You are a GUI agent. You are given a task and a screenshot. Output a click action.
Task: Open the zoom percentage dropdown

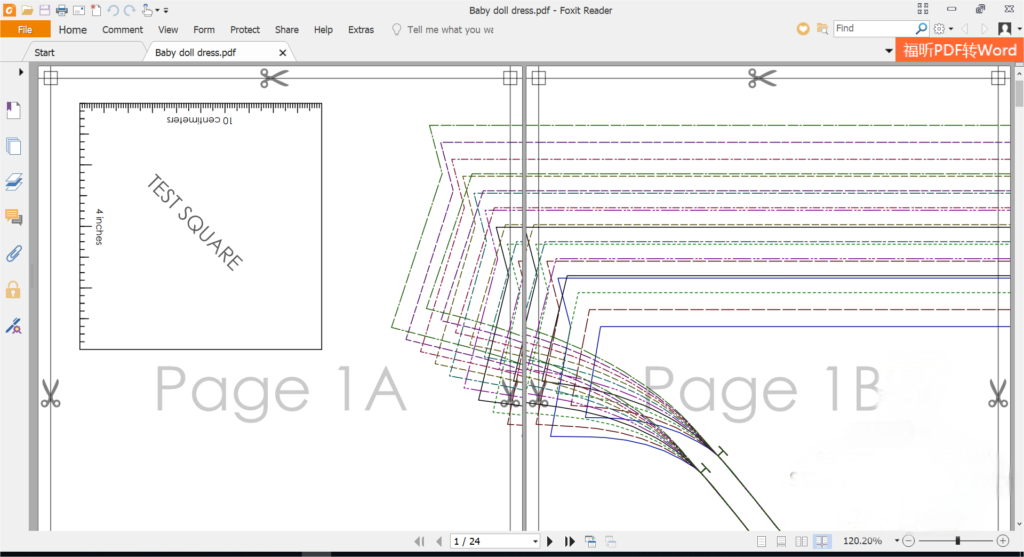(x=896, y=541)
